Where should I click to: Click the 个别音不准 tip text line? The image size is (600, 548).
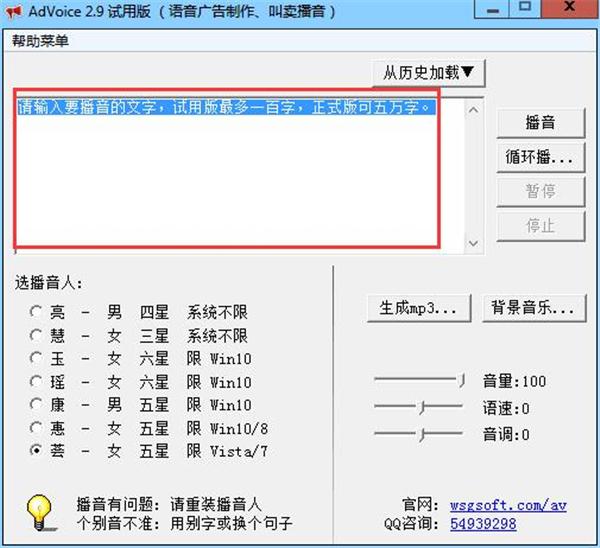point(184,524)
